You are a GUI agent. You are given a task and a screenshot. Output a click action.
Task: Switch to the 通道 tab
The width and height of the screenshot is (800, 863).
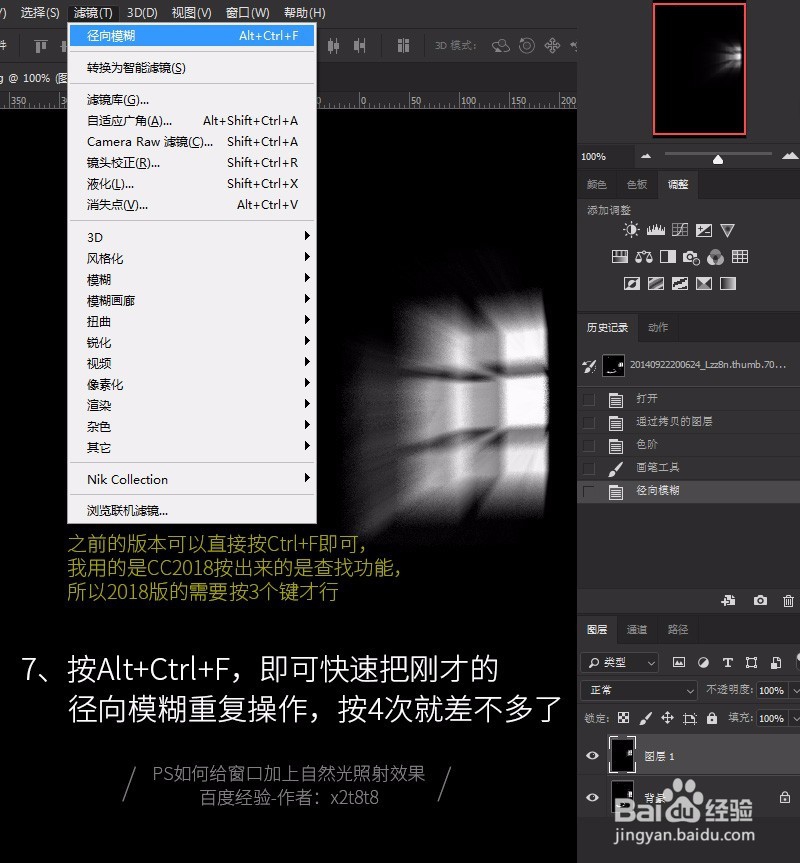[636, 630]
